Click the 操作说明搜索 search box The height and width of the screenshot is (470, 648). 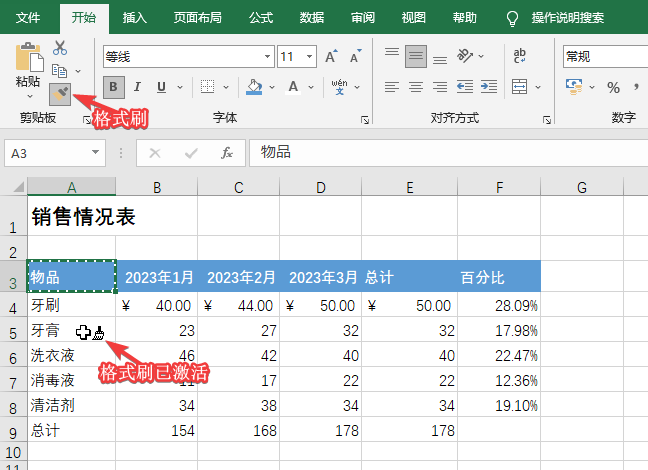coord(567,18)
